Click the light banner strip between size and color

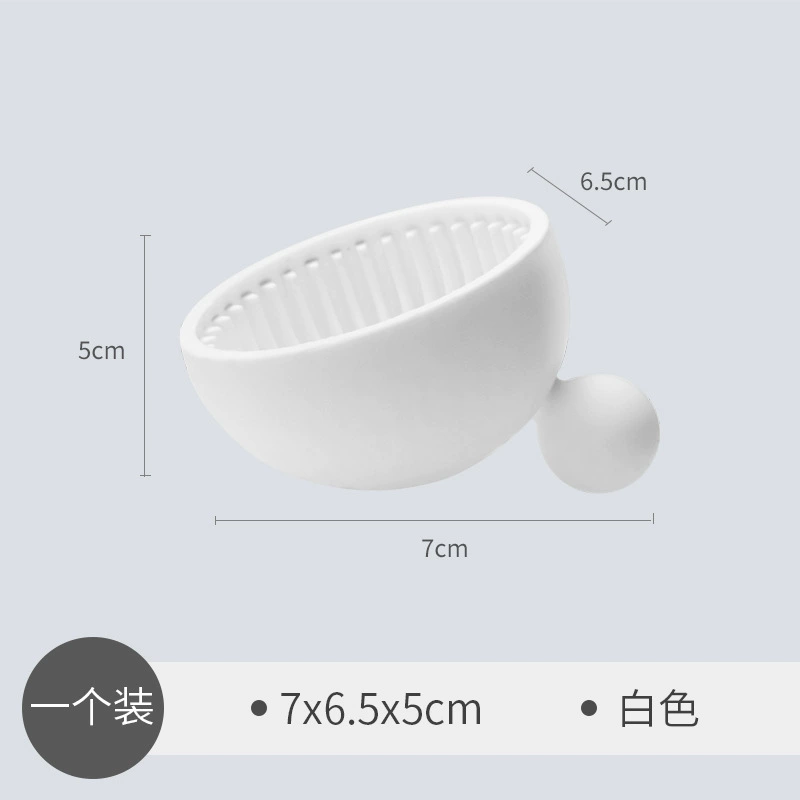click(x=531, y=708)
